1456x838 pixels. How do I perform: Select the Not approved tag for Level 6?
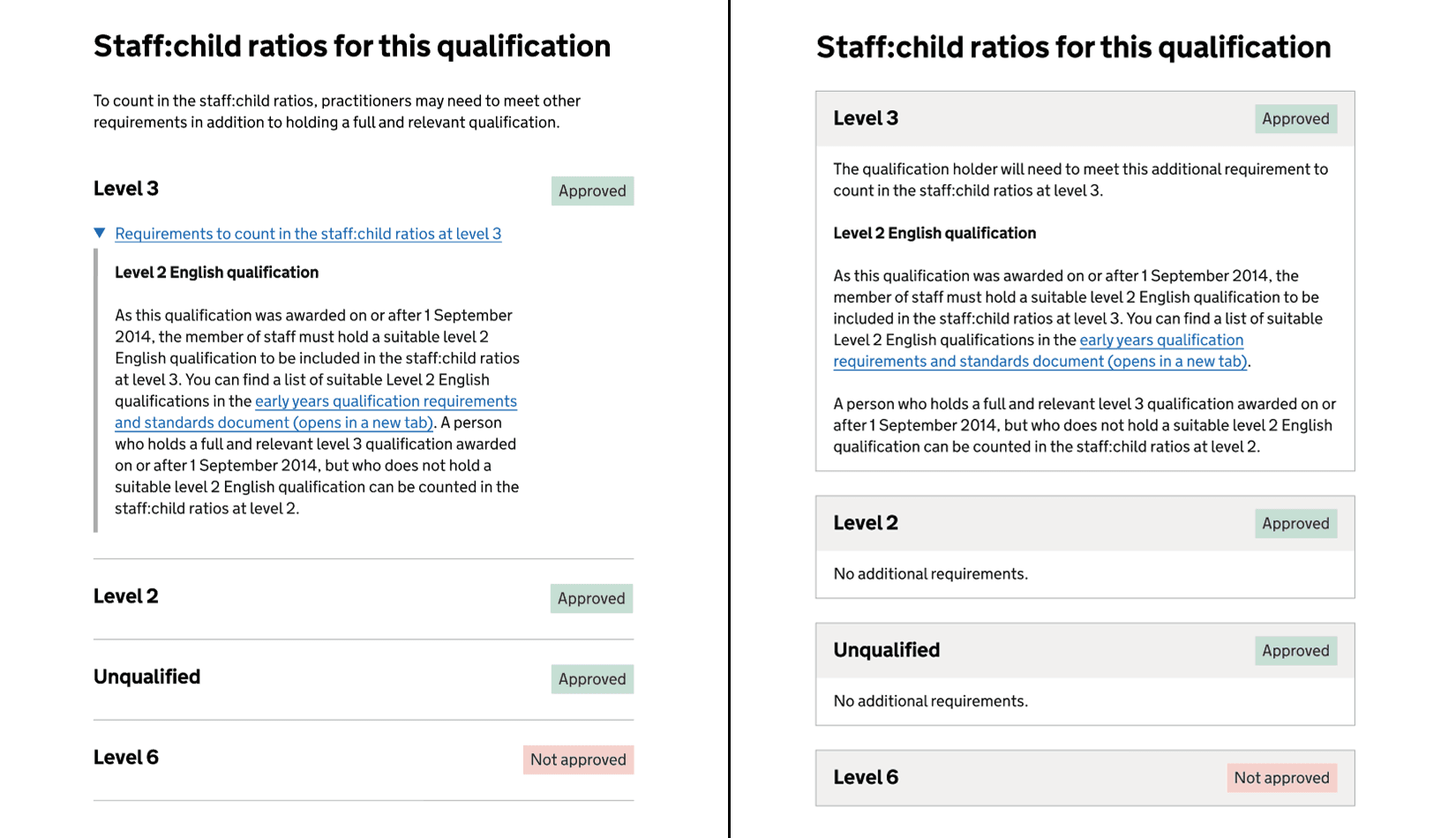pos(578,759)
